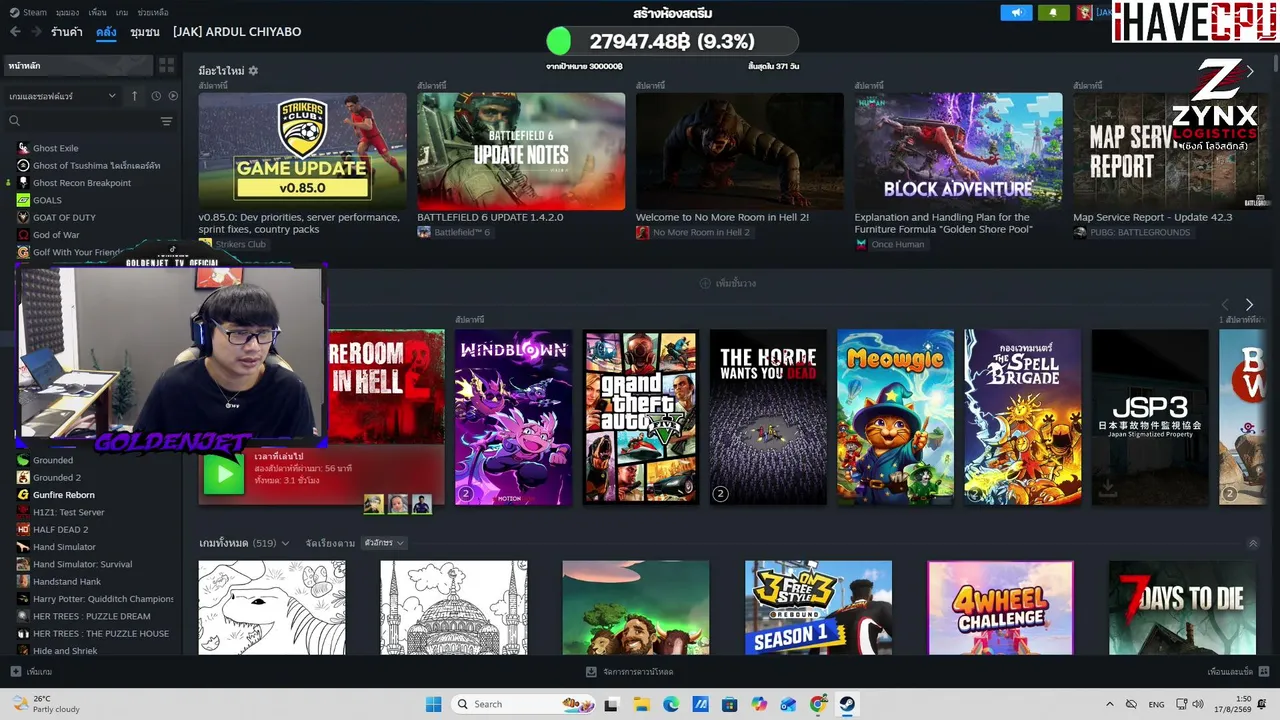Select Gunfire Reborn in the sidebar
The height and width of the screenshot is (720, 1280).
pyautogui.click(x=64, y=495)
